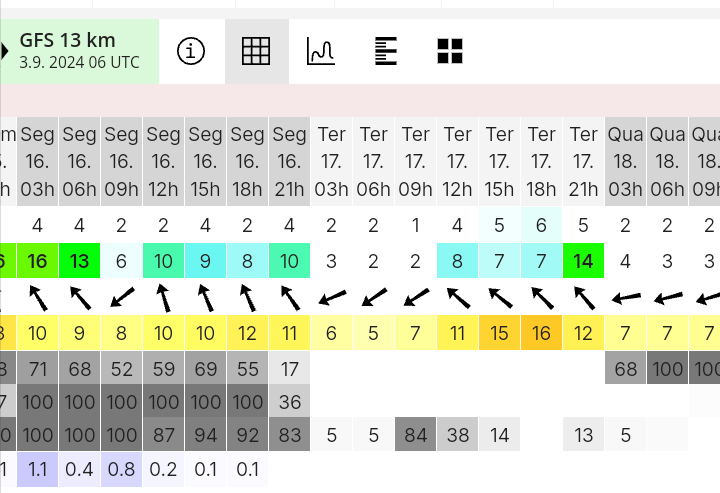The image size is (720, 493).
Task: Open the model info icon
Action: [191, 51]
